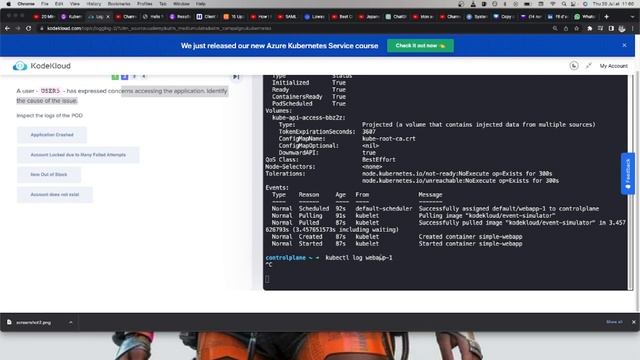The height and width of the screenshot is (360, 640).
Task: Click the controlplane prompt text
Action: [285, 258]
